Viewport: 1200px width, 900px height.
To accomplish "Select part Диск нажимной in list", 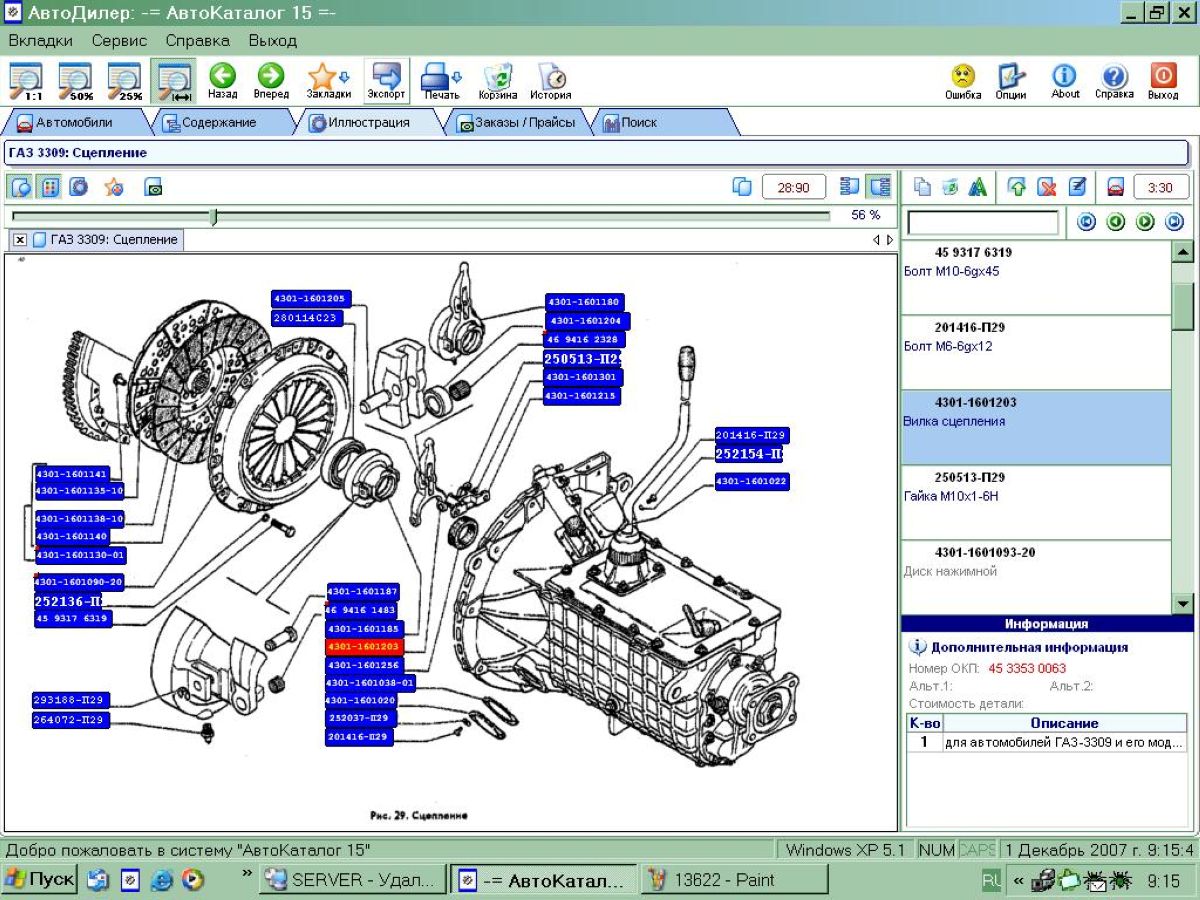I will (x=1036, y=578).
